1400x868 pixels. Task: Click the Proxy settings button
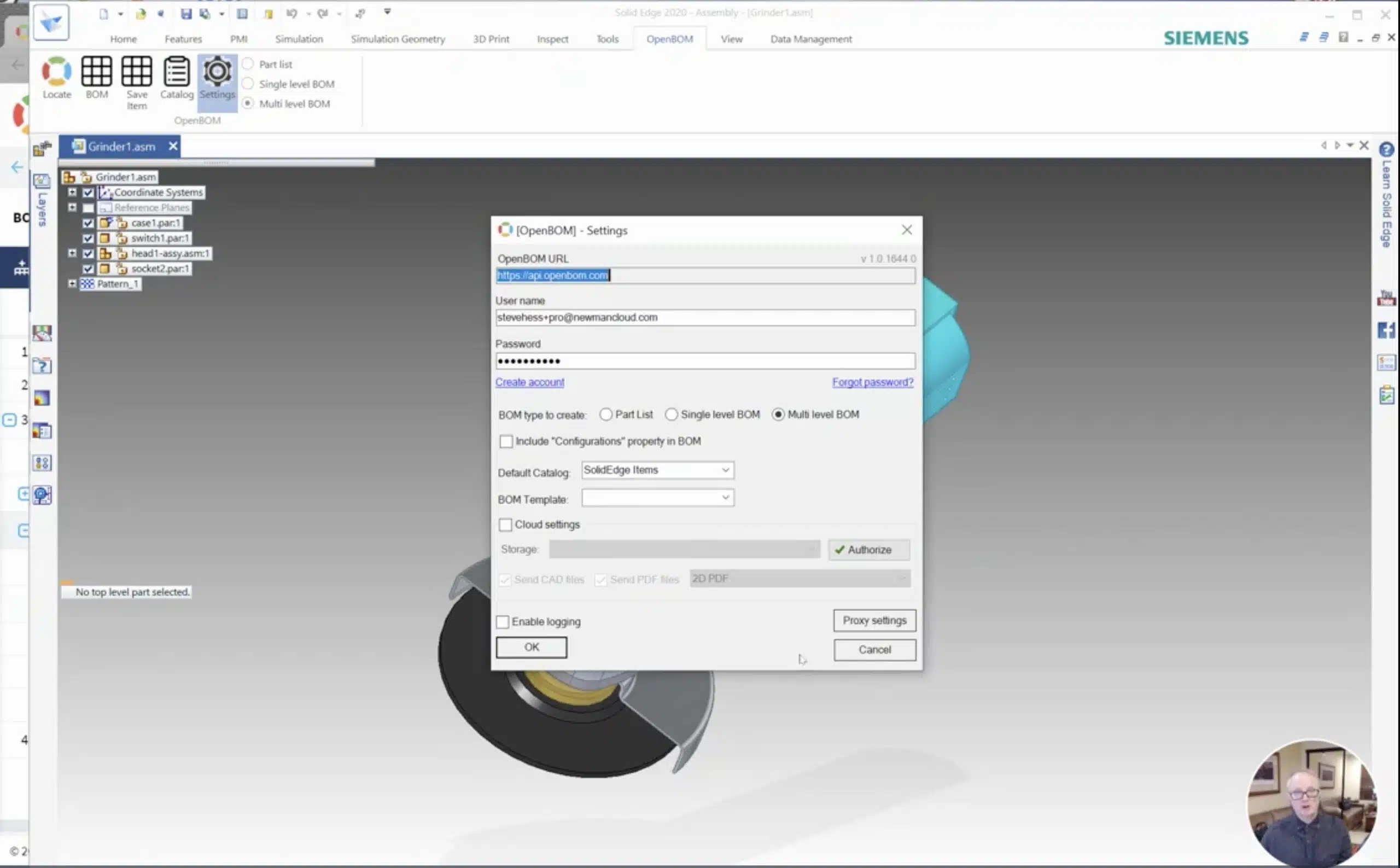pos(874,621)
